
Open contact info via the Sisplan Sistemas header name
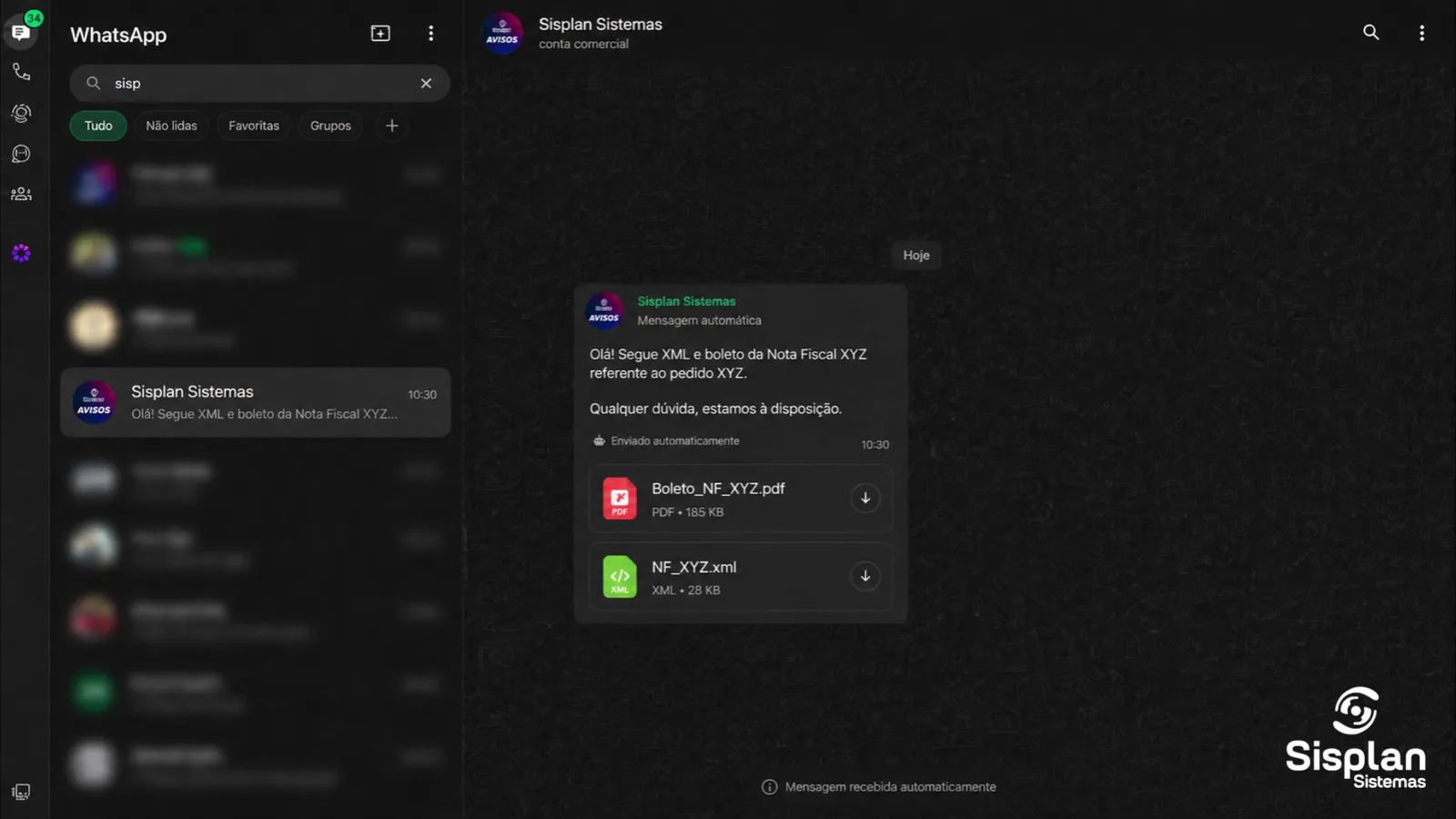[x=601, y=25]
